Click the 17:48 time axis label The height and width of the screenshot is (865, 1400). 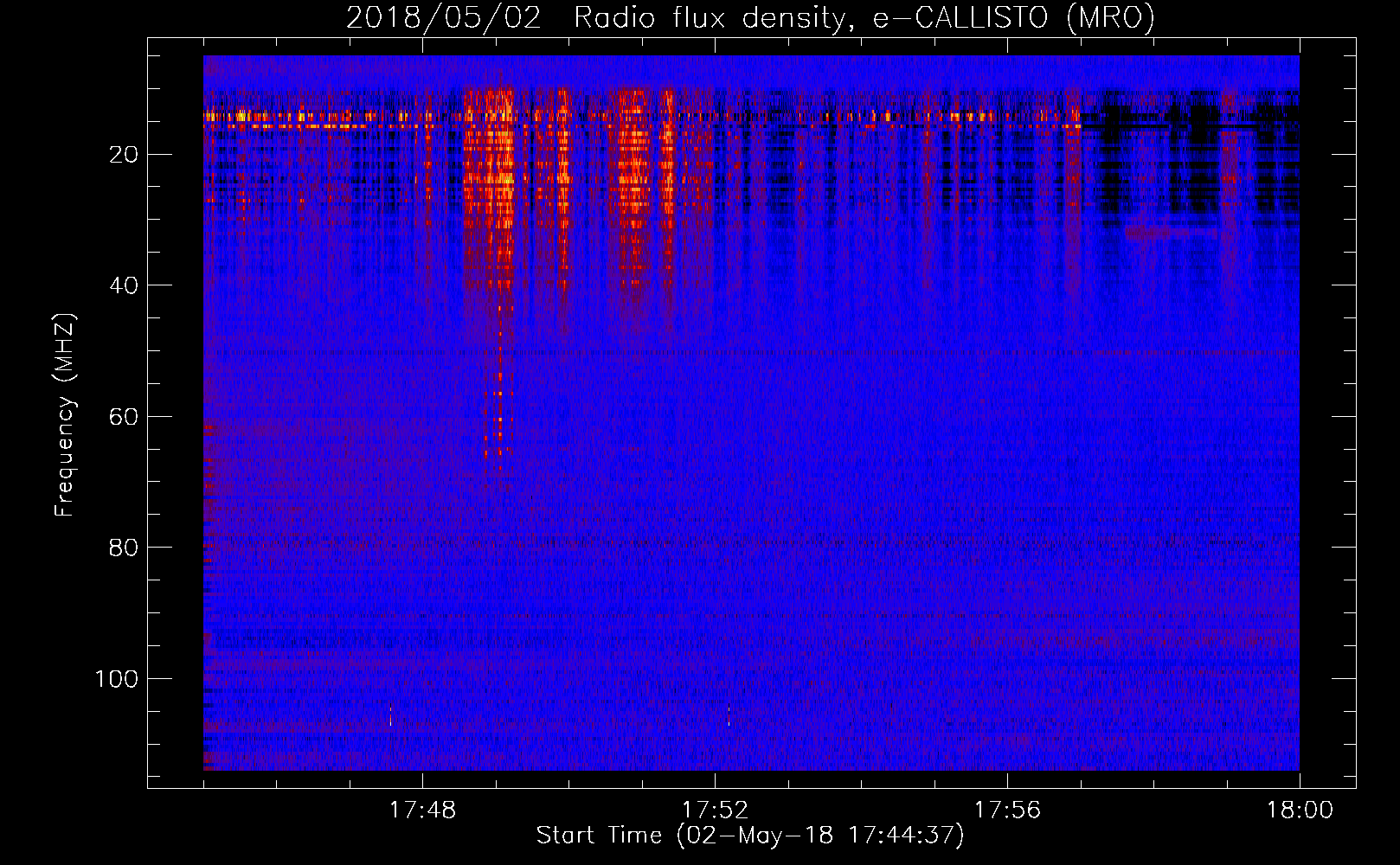tap(422, 811)
